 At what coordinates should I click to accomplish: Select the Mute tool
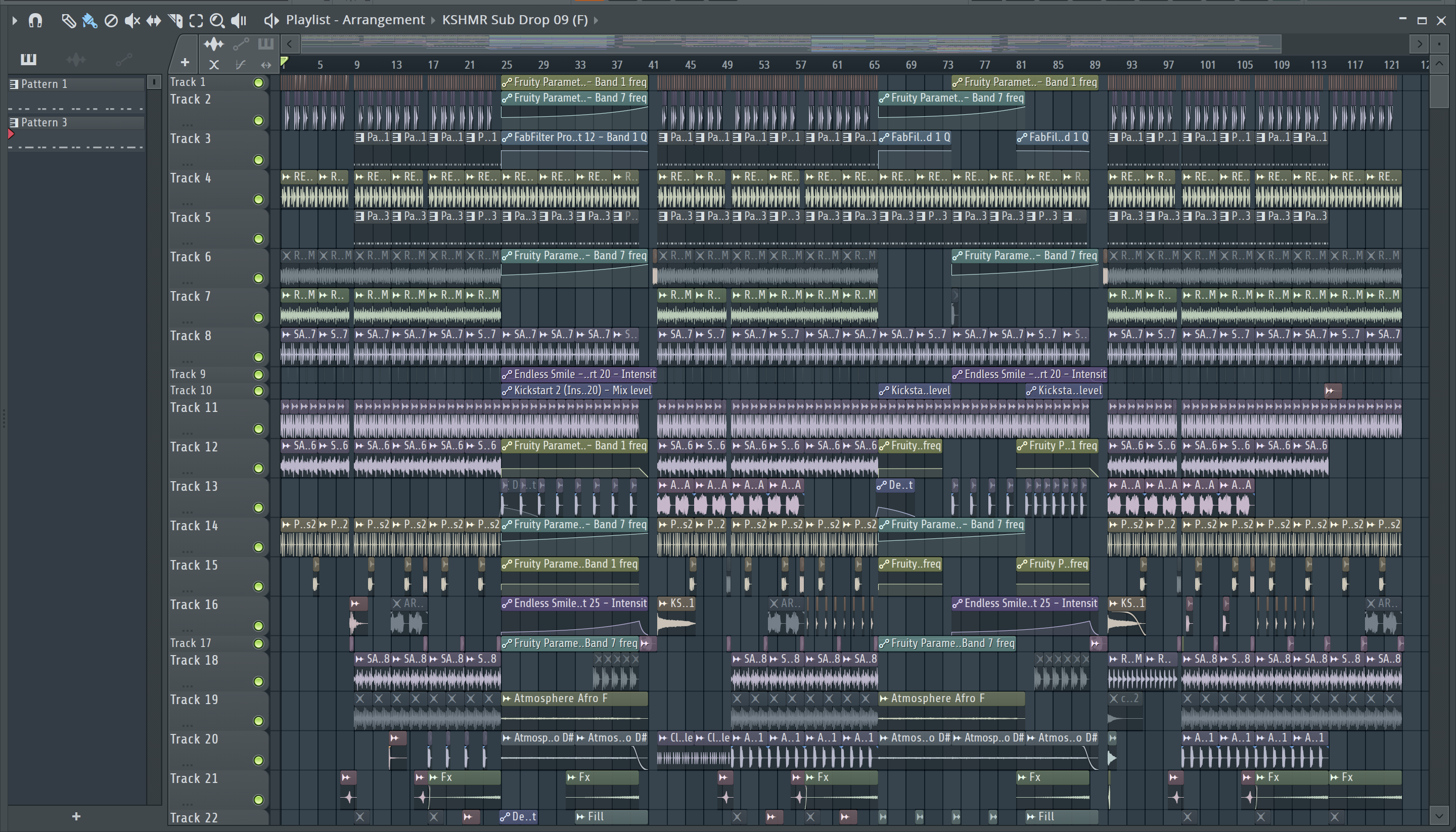[132, 21]
